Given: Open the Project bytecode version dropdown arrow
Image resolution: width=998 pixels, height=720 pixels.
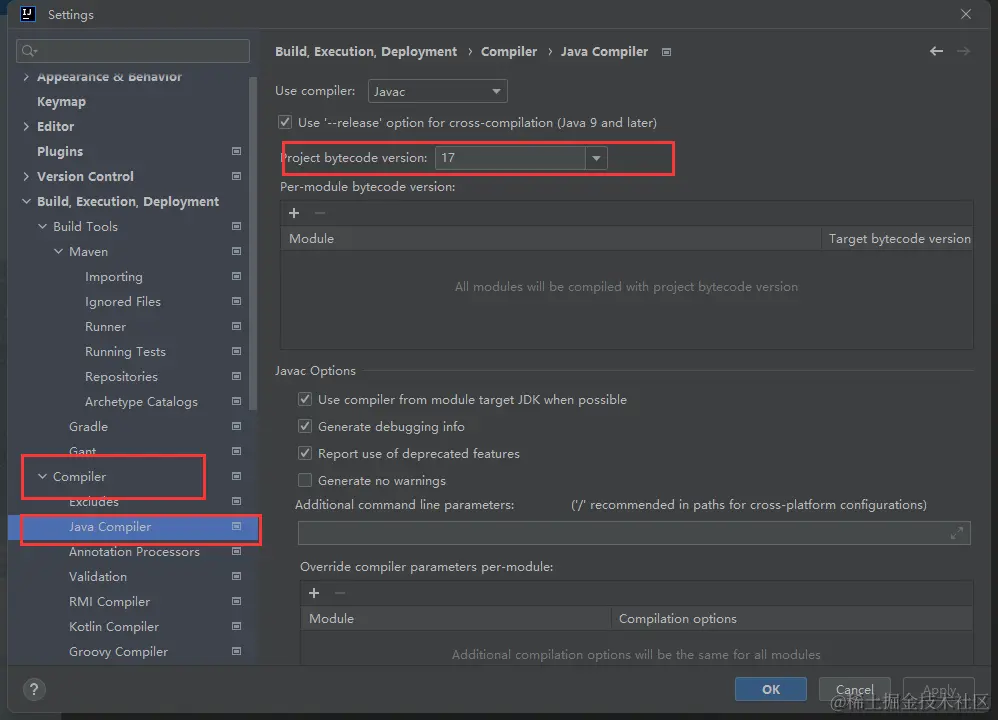Looking at the screenshot, I should [x=596, y=158].
